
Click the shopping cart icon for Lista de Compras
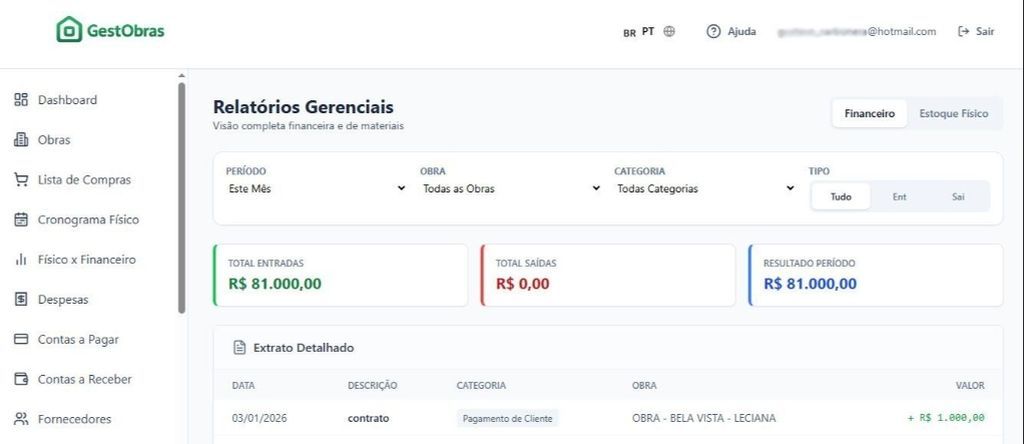[20, 180]
